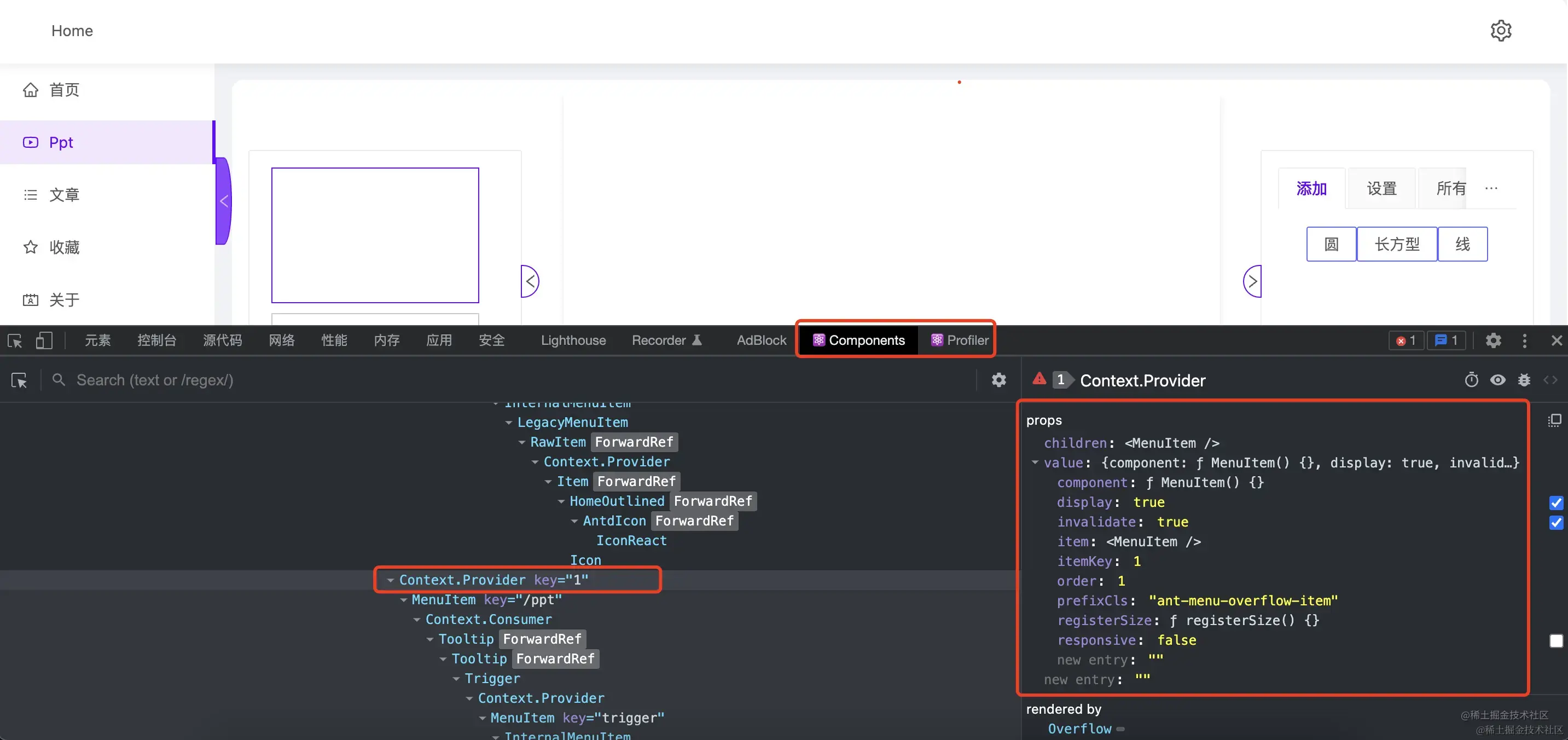Viewport: 1568px width, 740px height.
Task: Click the 长方型 shape button
Action: [1396, 244]
